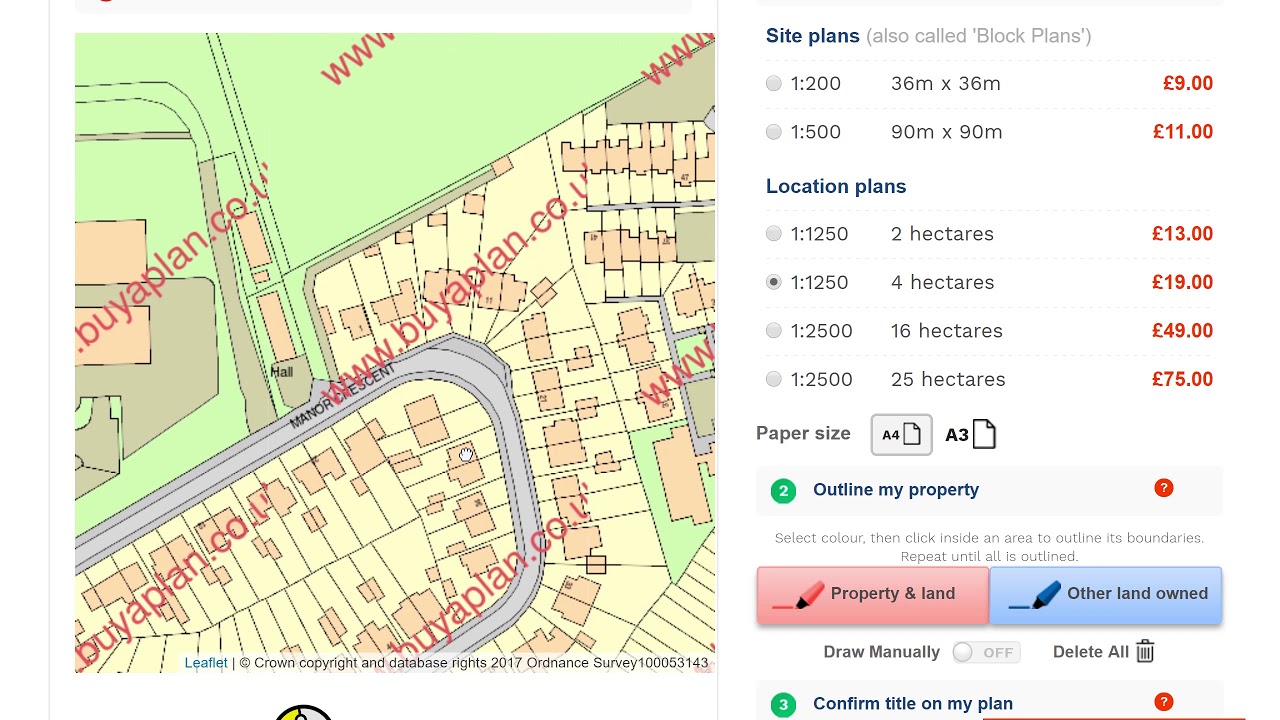Click the Delete All label
1280x720 pixels.
coord(1091,652)
